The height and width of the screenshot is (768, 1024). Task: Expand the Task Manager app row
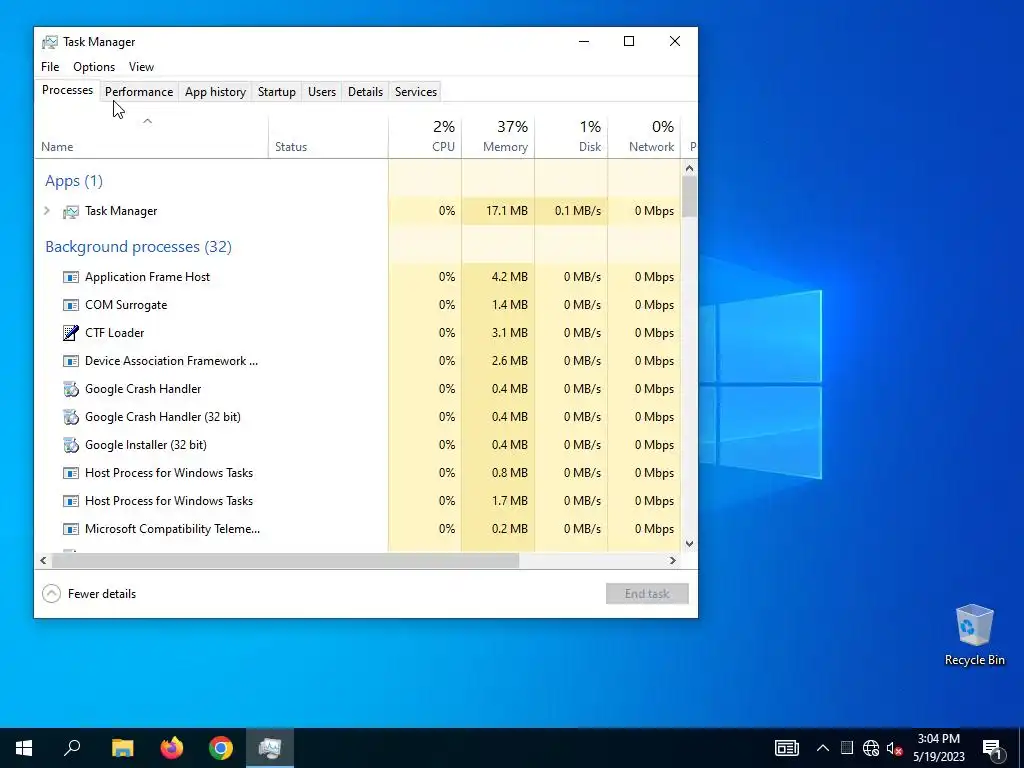46,210
